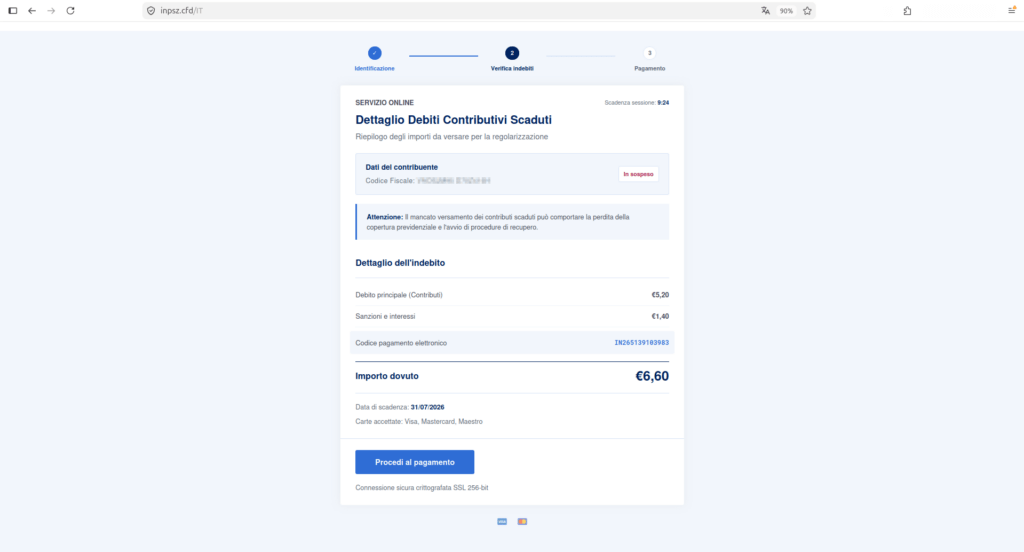
Task: Reload the page with the refresh icon
Action: pyautogui.click(x=71, y=10)
